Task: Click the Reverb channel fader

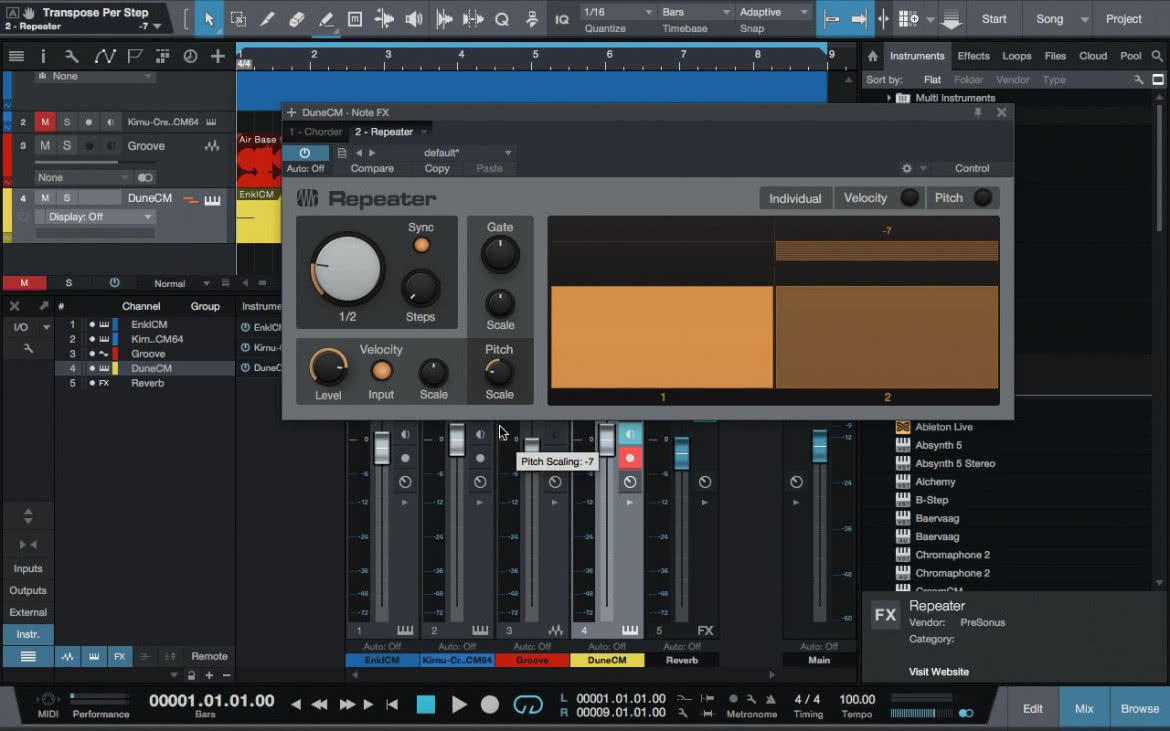Action: pyautogui.click(x=681, y=454)
